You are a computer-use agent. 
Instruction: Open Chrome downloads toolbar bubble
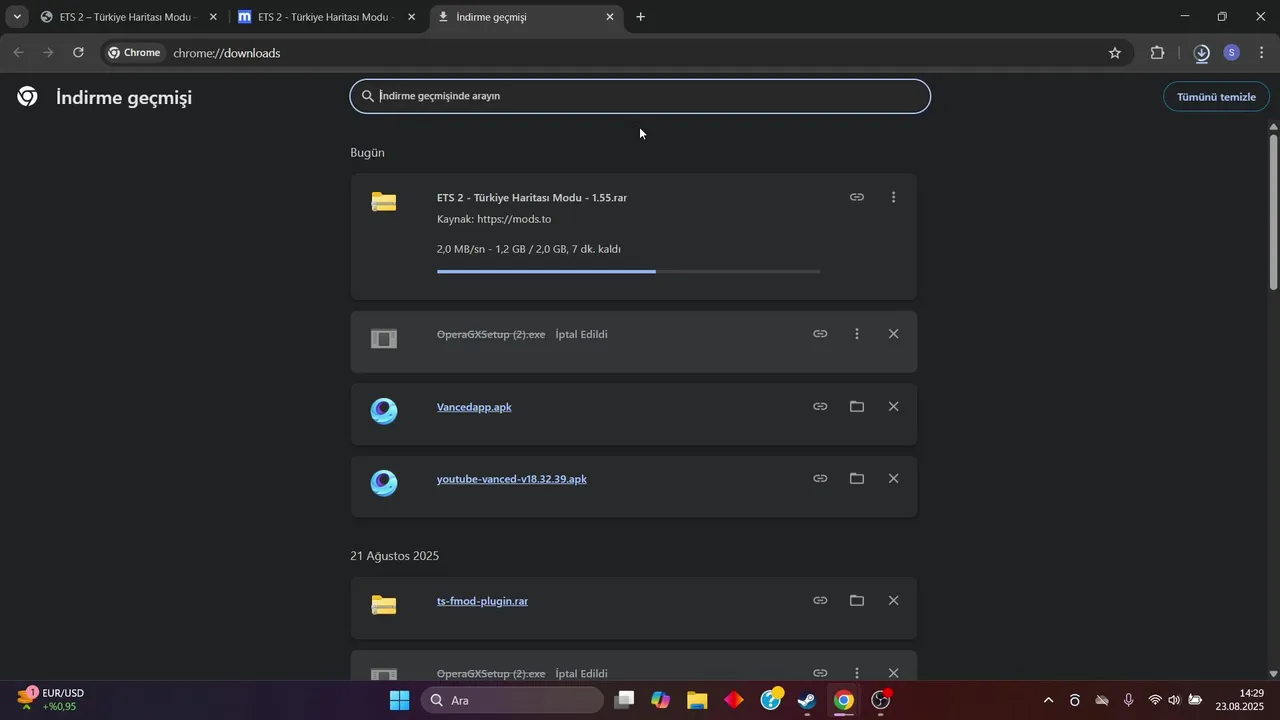[x=1202, y=53]
